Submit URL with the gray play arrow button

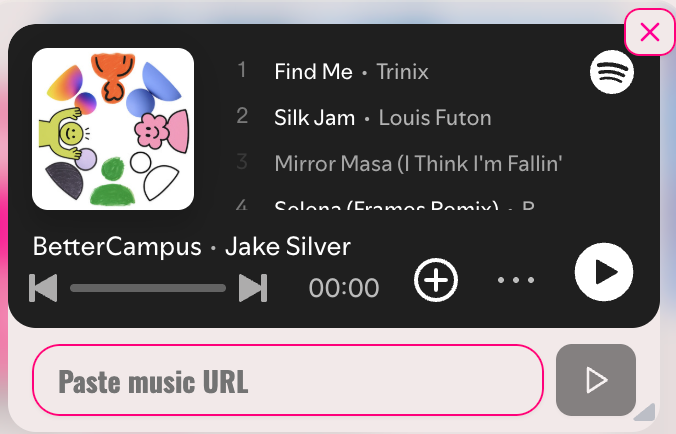coord(596,380)
